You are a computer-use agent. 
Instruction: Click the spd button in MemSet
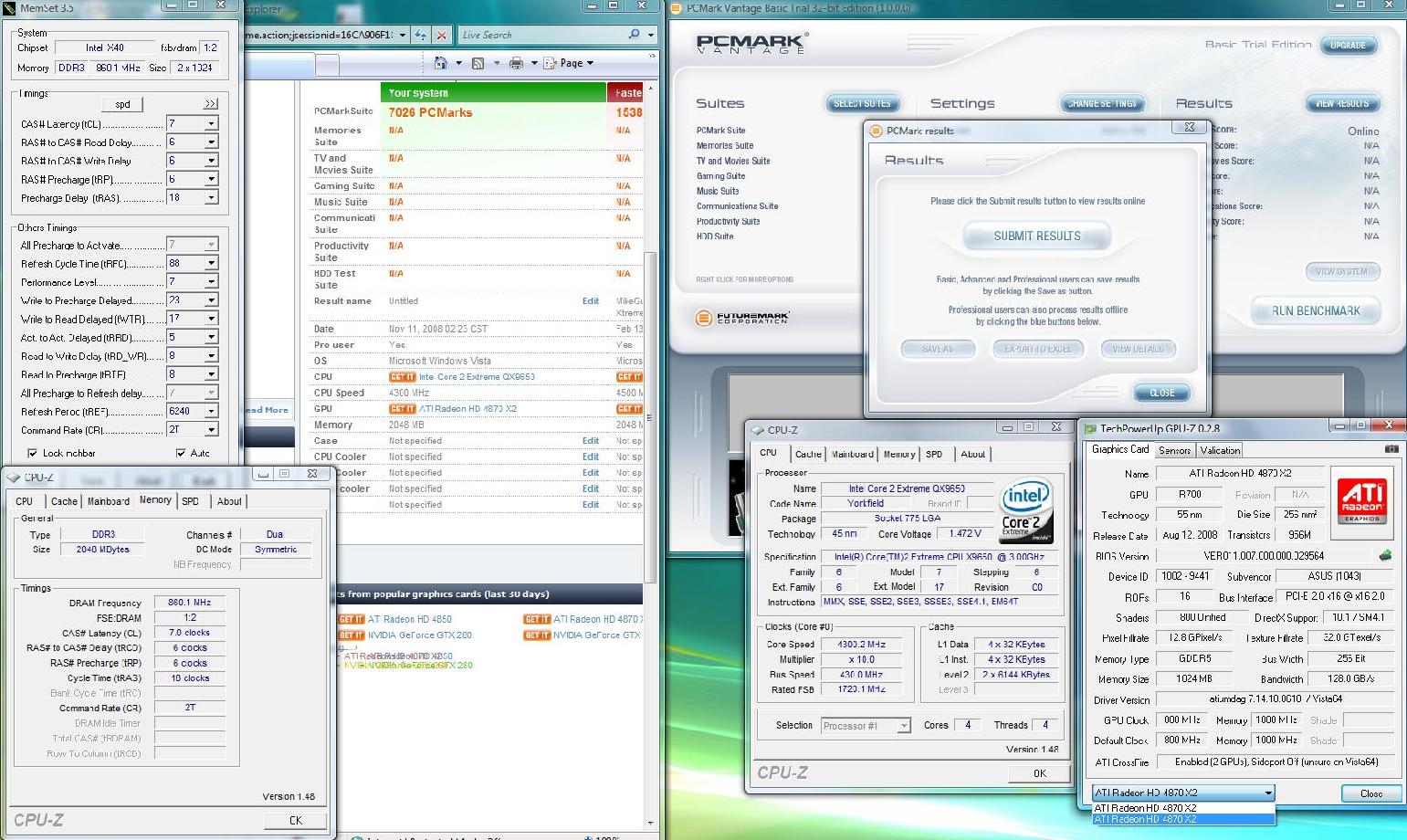122,104
